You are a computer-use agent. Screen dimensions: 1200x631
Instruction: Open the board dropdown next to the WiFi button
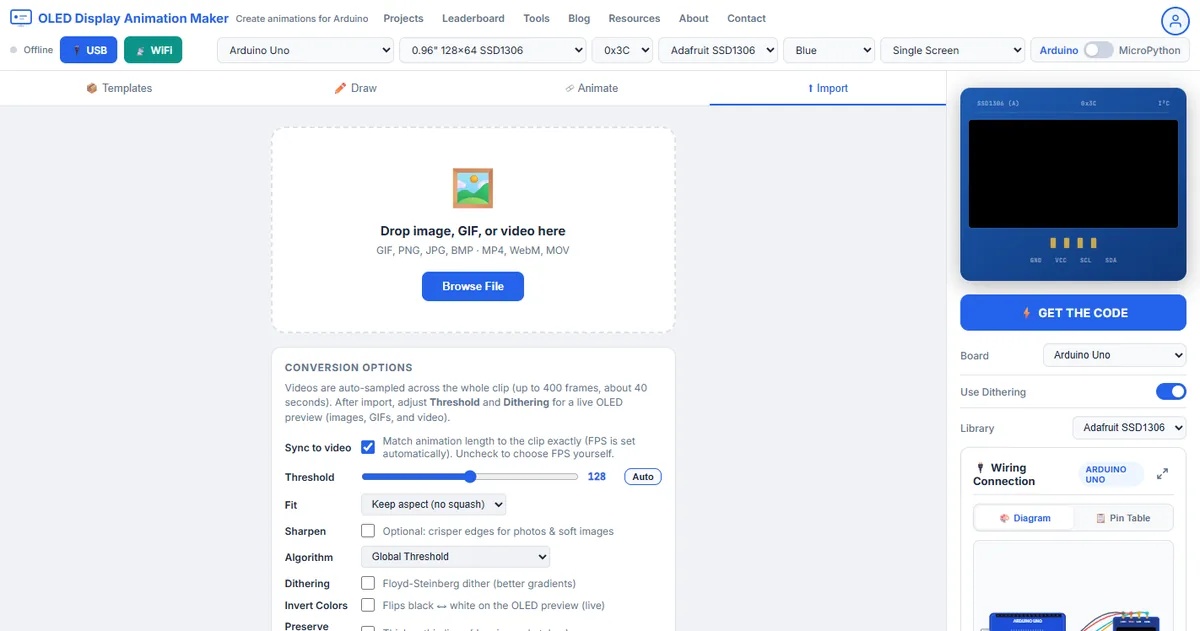(306, 50)
